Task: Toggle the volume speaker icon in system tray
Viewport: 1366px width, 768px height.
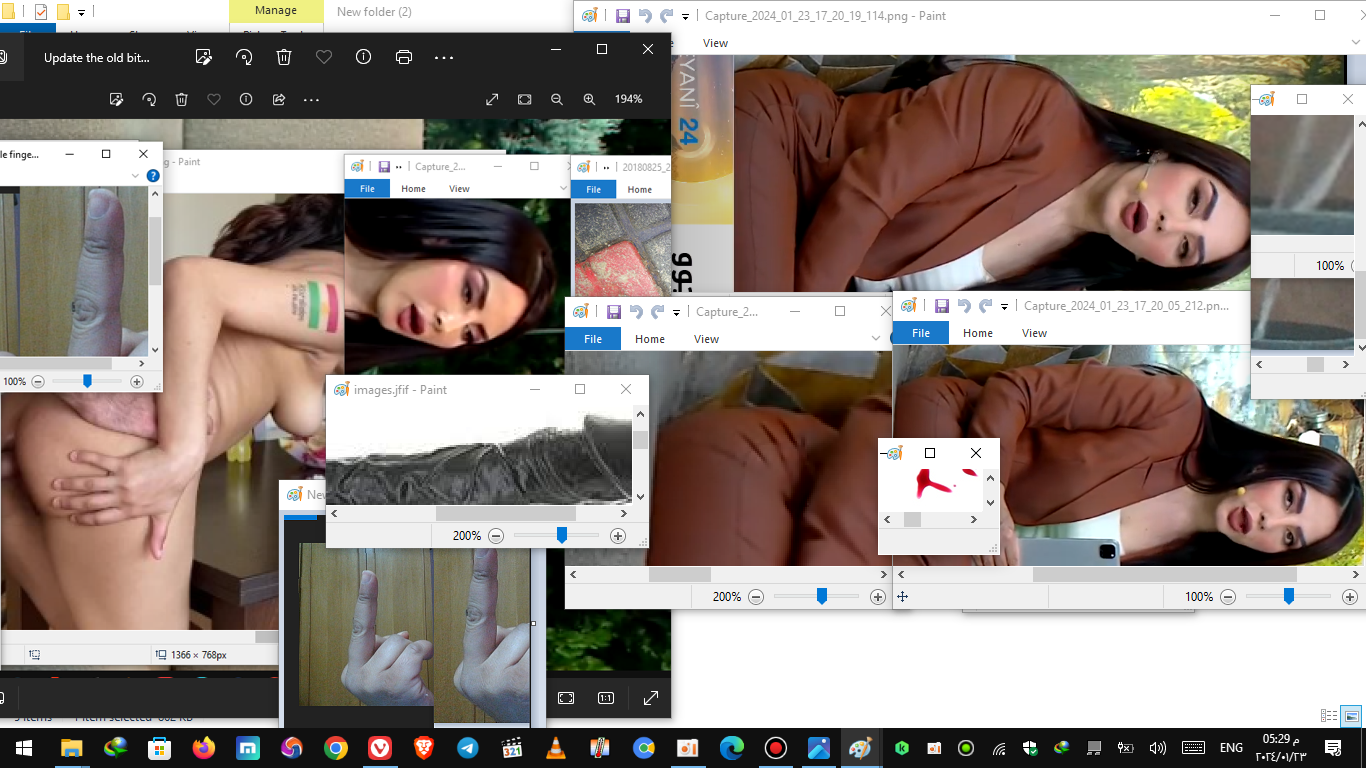Action: tap(1158, 748)
